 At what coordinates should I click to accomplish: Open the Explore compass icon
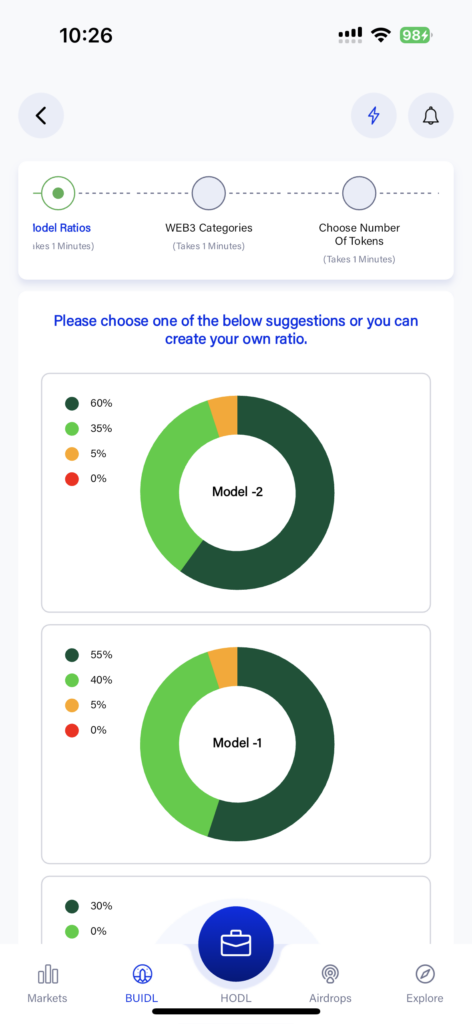pos(425,975)
